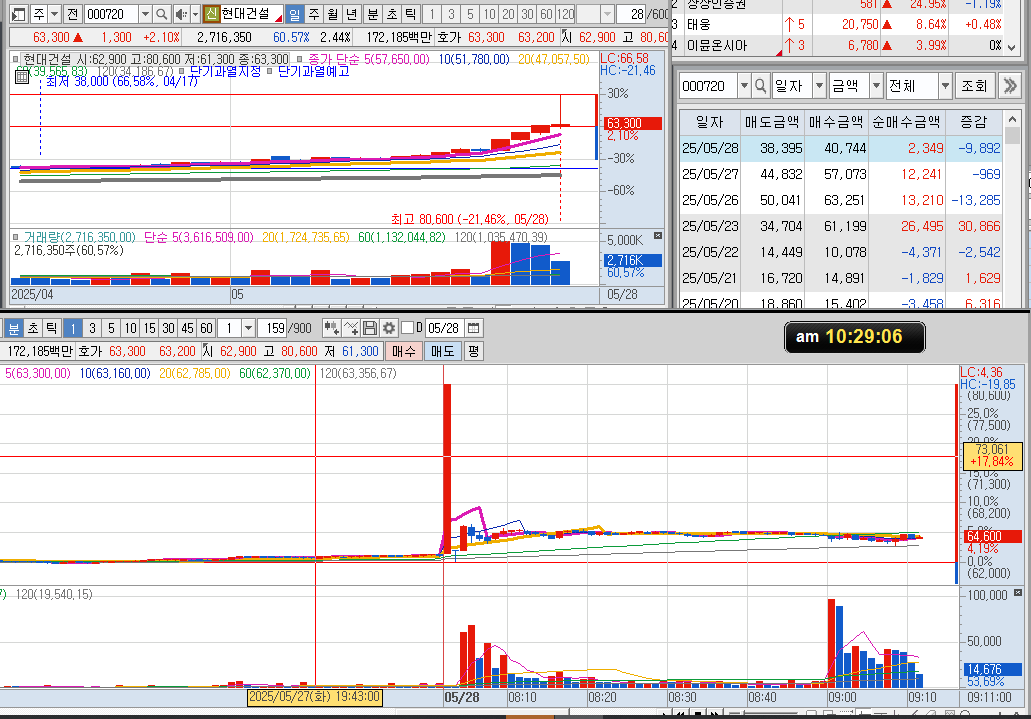Screen dimensions: 1031x719
Task: Open the indicator table icon on daily chart
Action: coord(22,76)
